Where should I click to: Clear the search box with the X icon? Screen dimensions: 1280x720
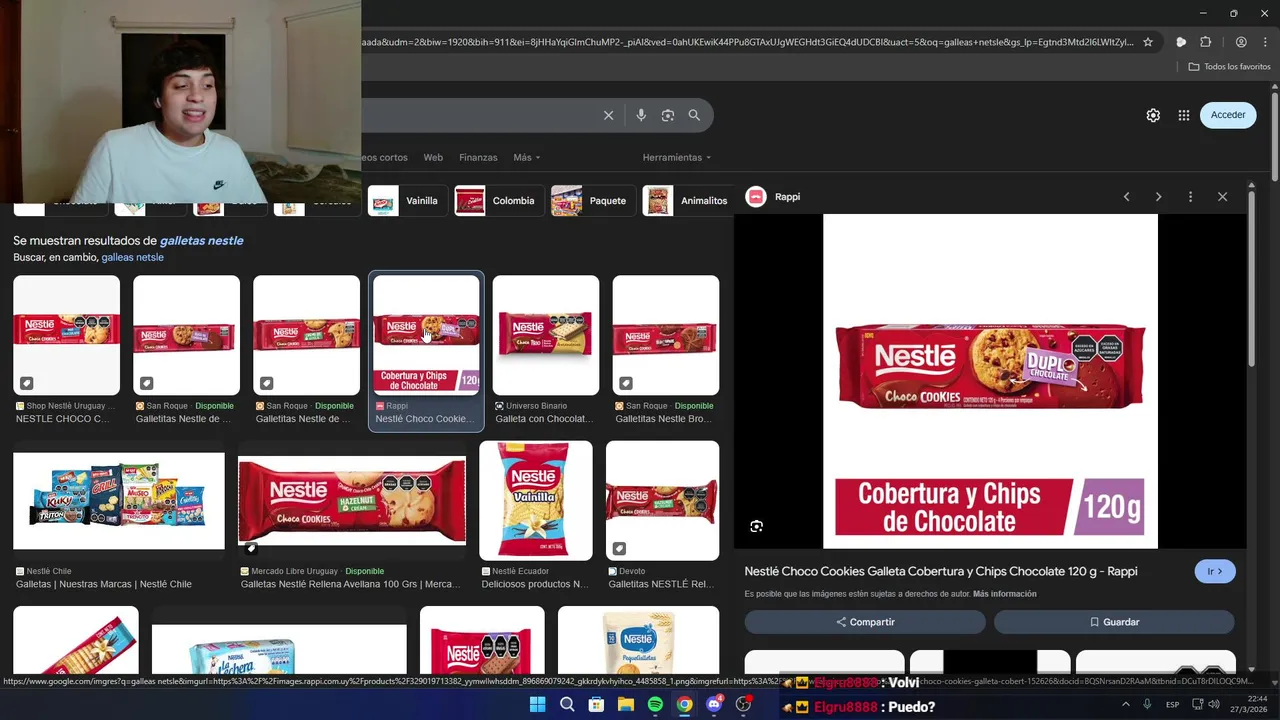(608, 115)
